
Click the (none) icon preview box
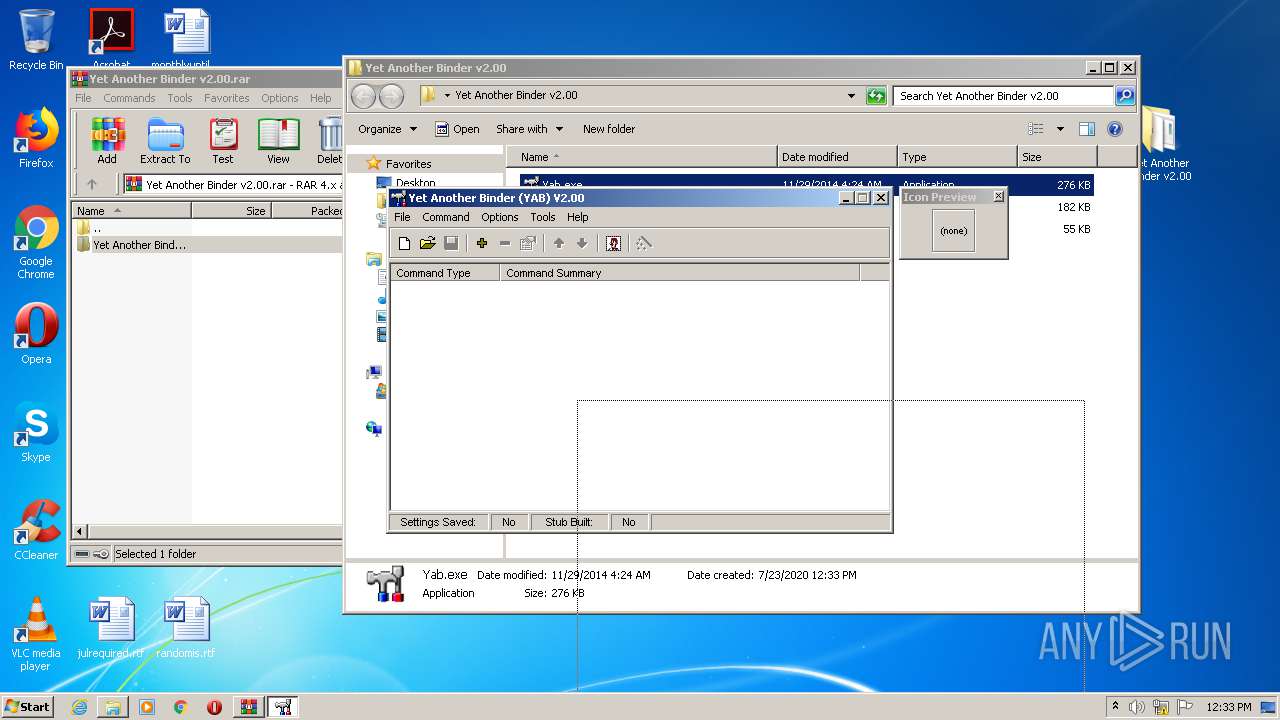(953, 231)
